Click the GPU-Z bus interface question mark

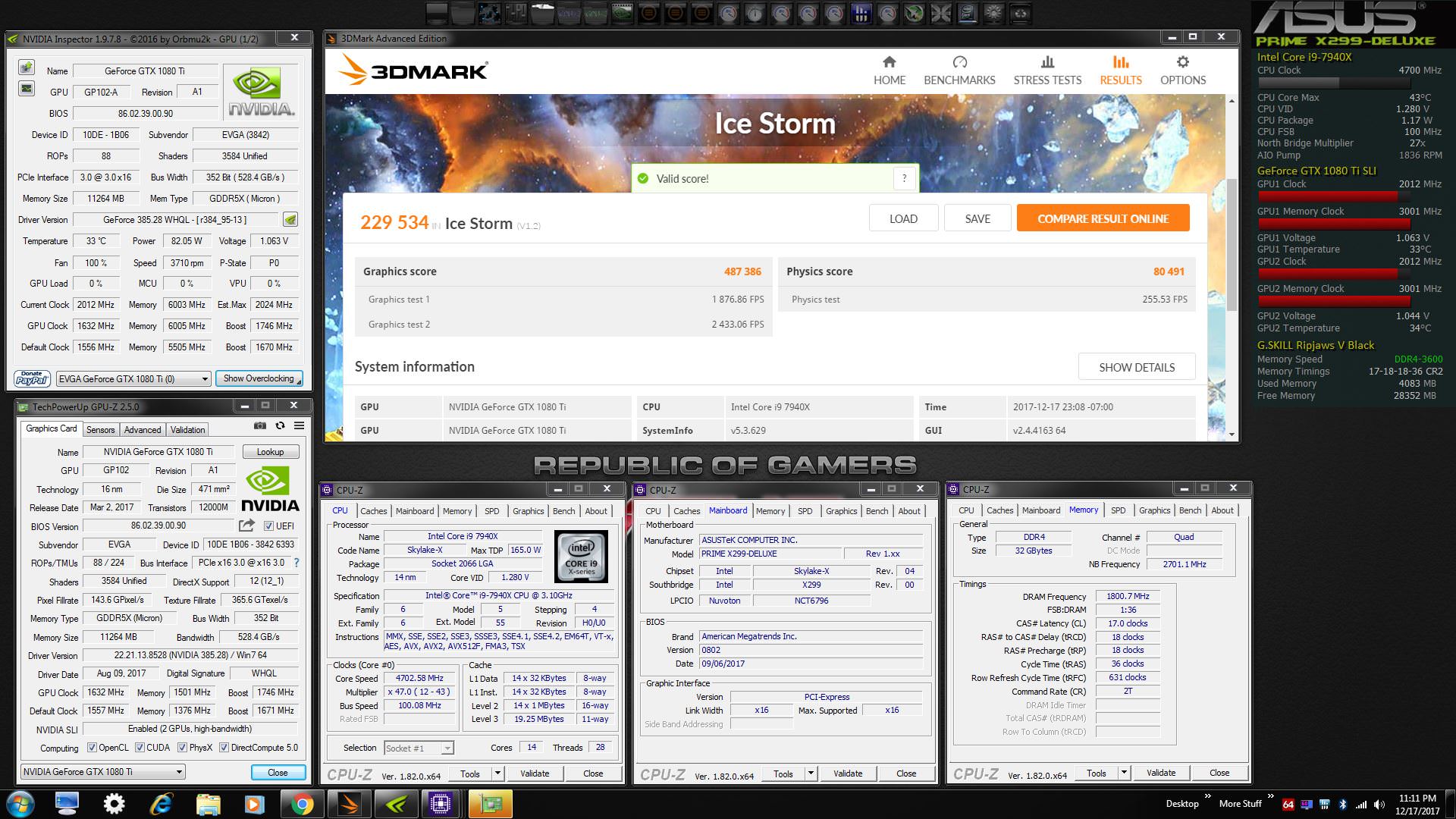pyautogui.click(x=297, y=563)
